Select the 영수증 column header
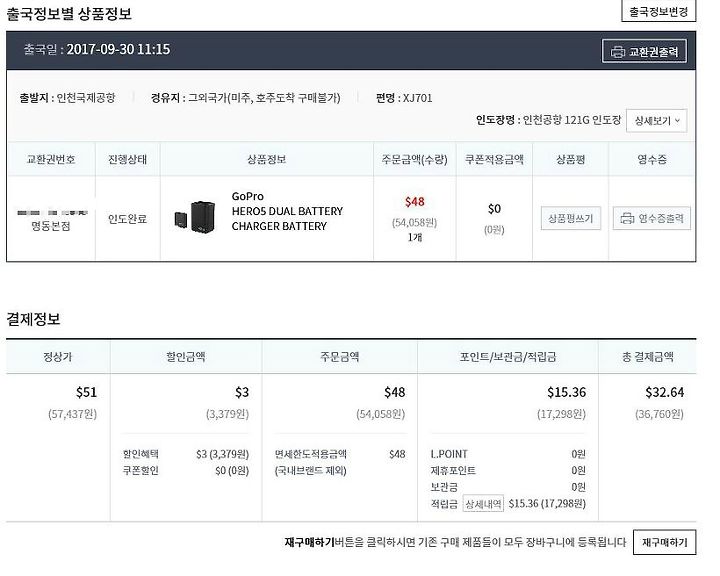The width and height of the screenshot is (720, 576). tap(652, 159)
